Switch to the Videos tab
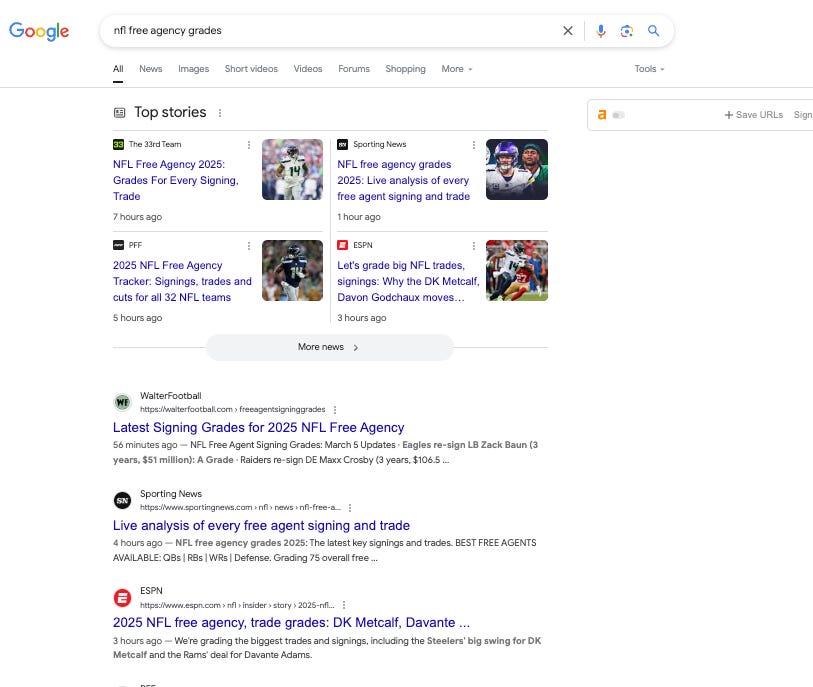 coord(308,69)
